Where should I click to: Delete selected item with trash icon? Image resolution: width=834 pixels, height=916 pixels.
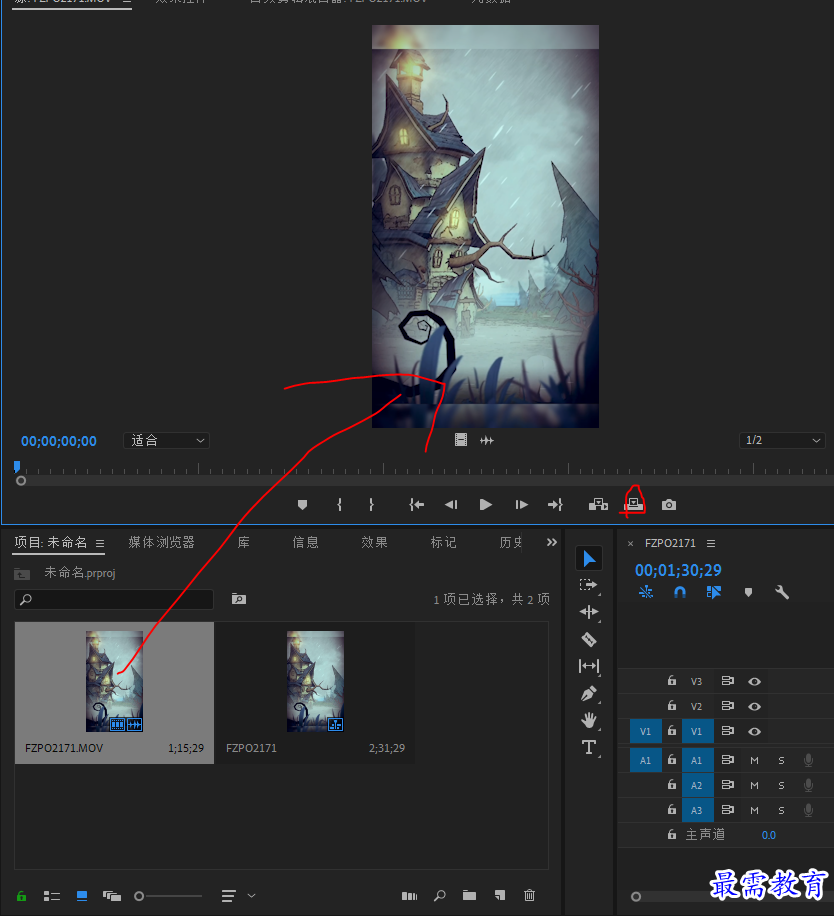point(529,895)
